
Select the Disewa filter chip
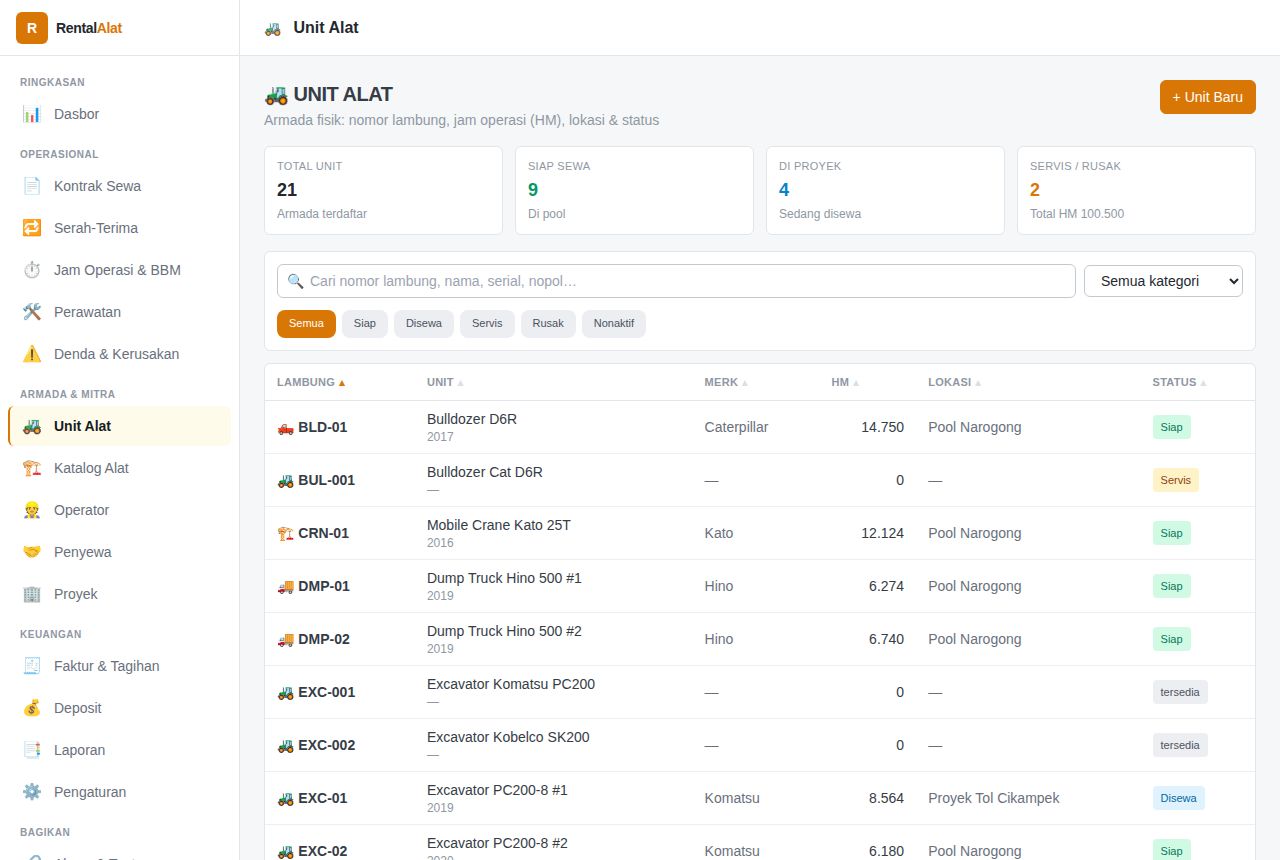pyautogui.click(x=424, y=324)
